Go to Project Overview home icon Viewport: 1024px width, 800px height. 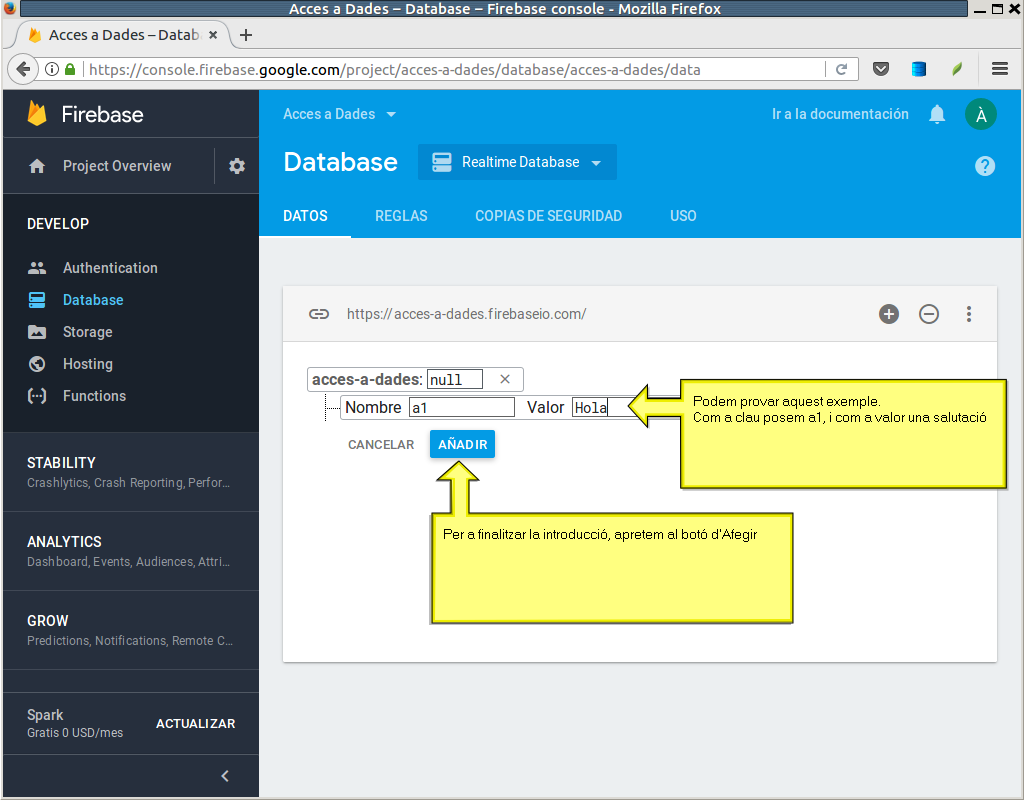pyautogui.click(x=37, y=166)
